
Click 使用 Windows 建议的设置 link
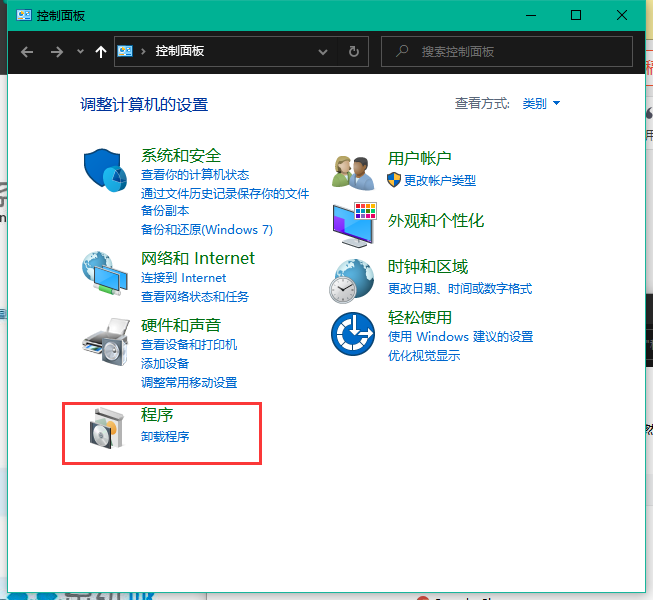pyautogui.click(x=460, y=336)
